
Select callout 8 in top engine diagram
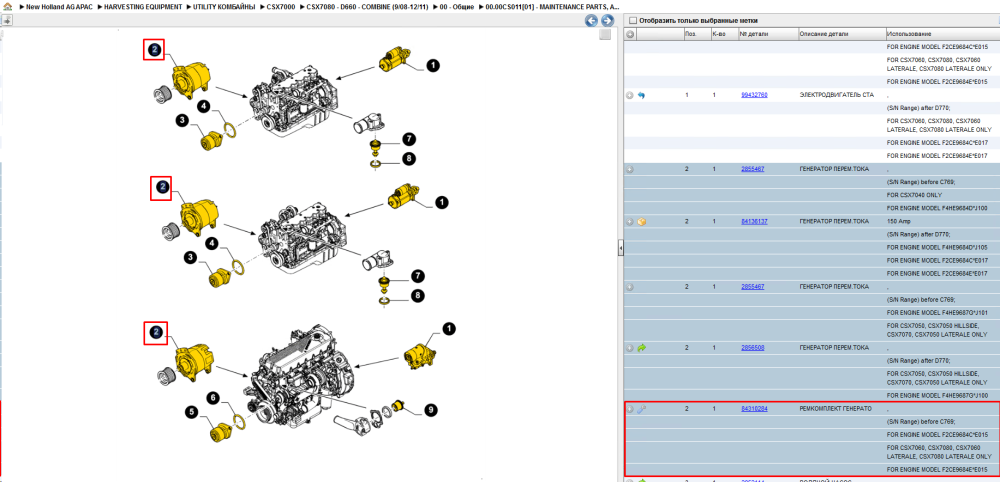pyautogui.click(x=409, y=157)
